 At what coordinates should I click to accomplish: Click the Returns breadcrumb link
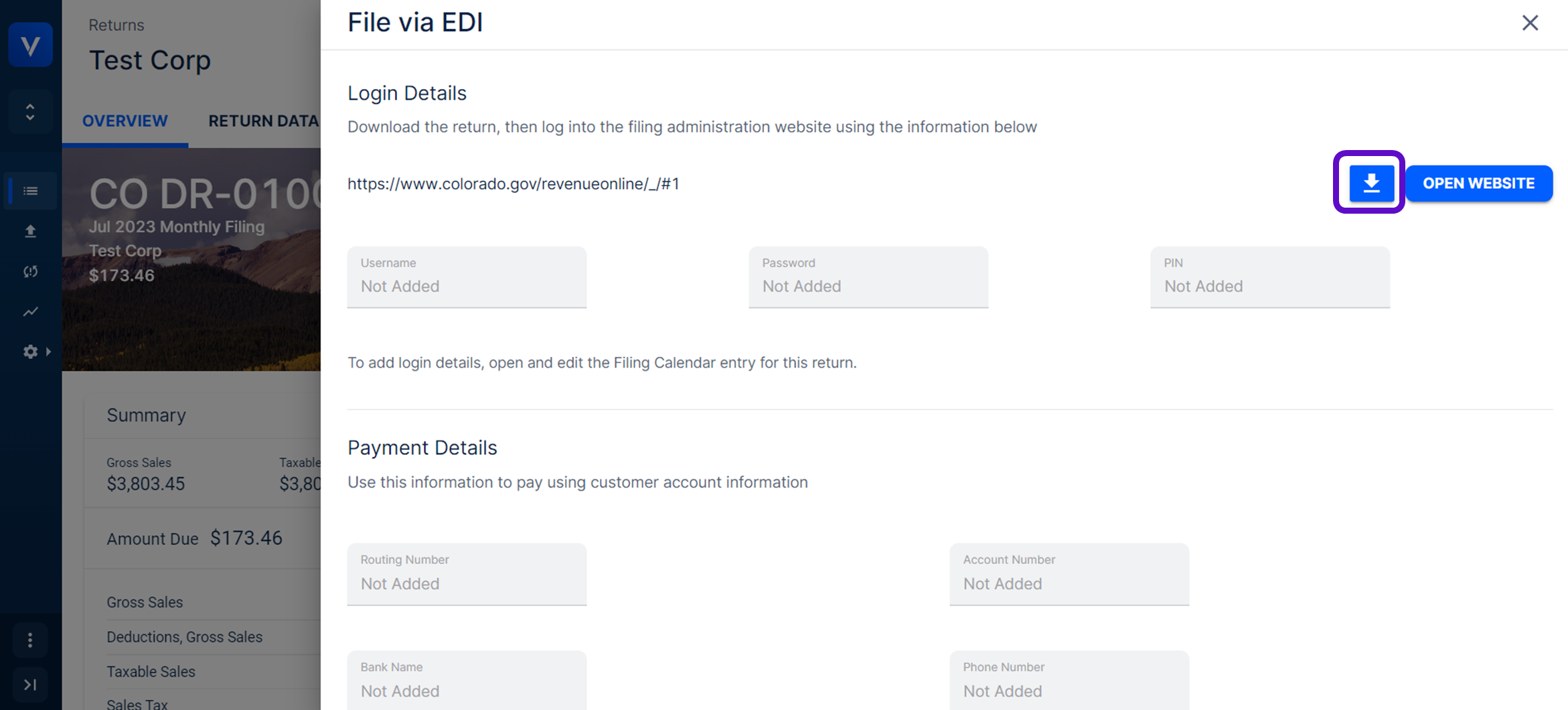coord(116,25)
